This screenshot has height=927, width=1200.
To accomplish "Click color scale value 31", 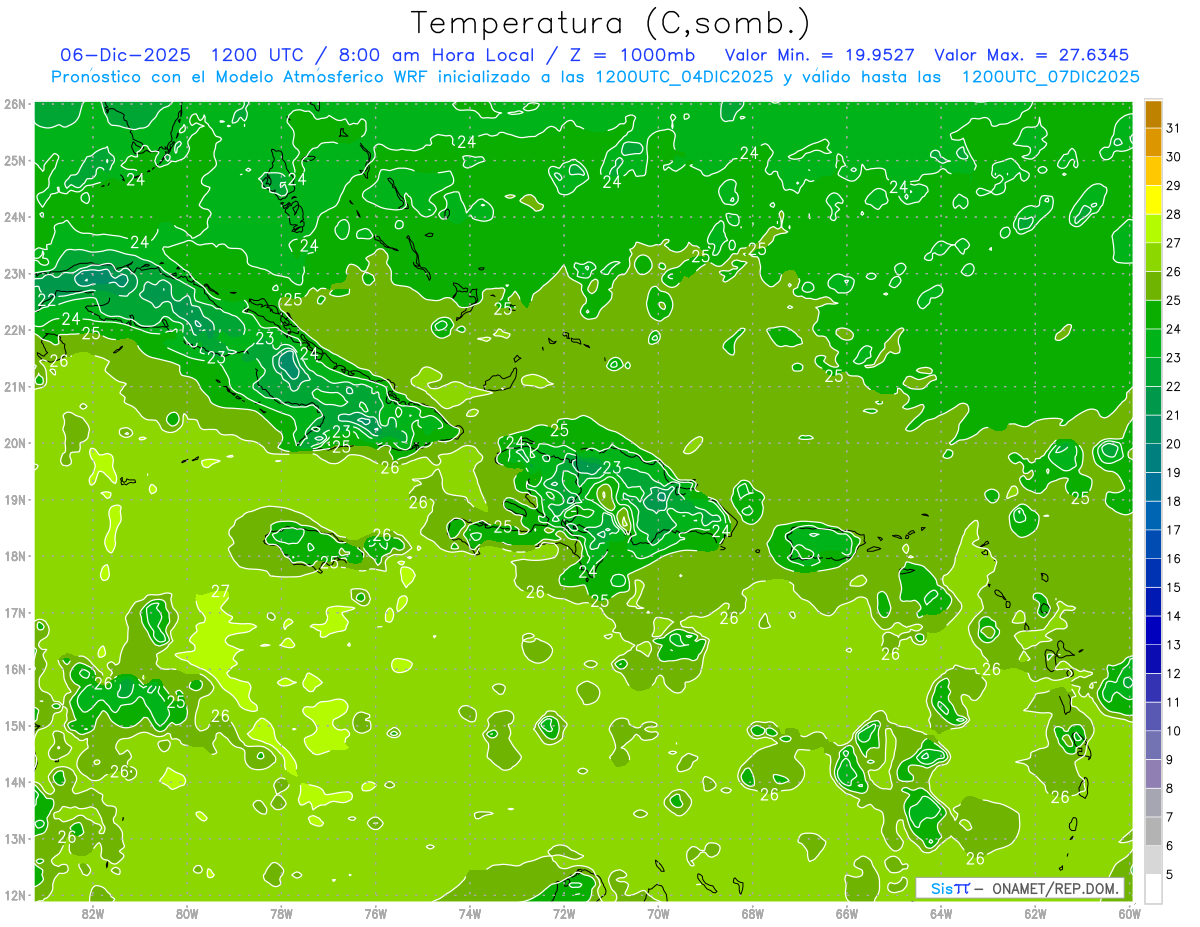I will pyautogui.click(x=1173, y=128).
